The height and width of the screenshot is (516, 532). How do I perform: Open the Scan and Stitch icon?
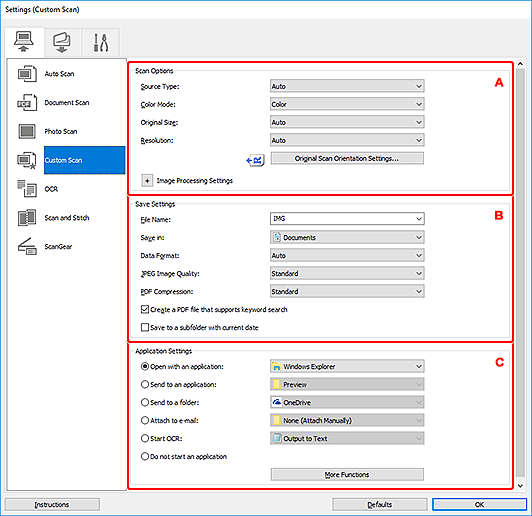click(27, 217)
